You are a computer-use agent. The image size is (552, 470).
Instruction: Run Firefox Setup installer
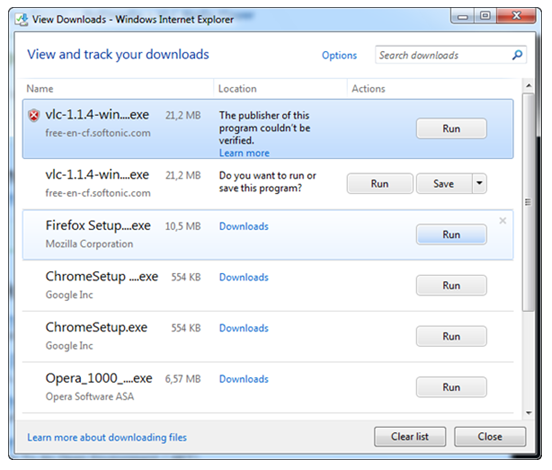pyautogui.click(x=451, y=234)
